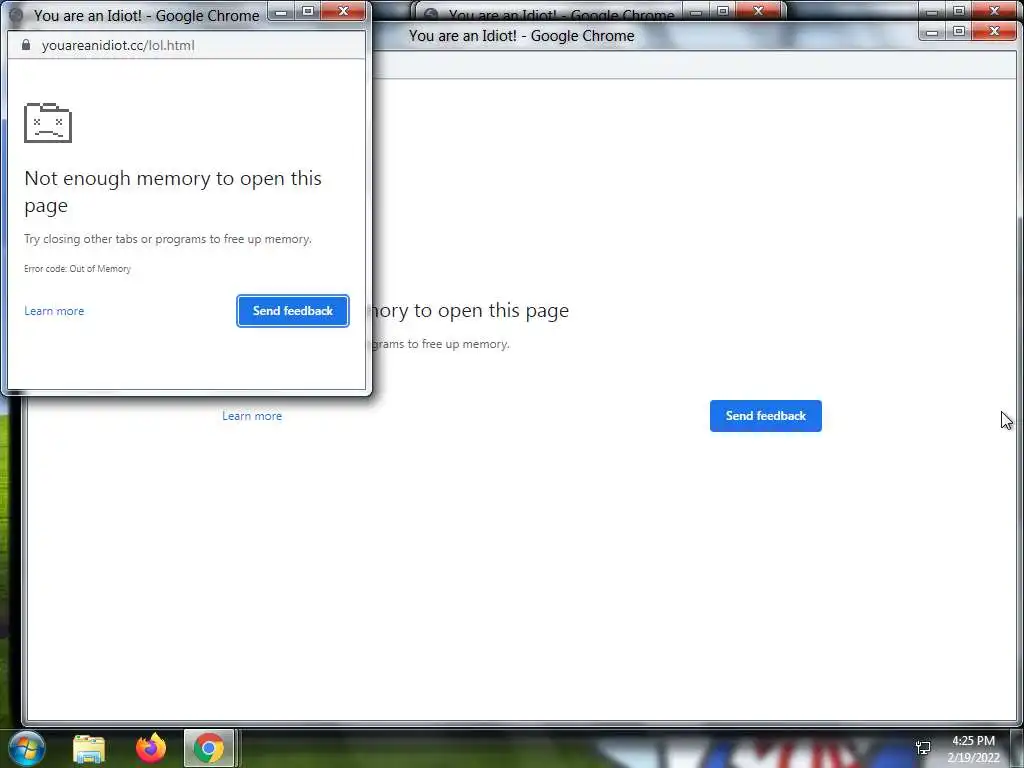Open Learn more link in large background window
Screen dimensions: 1024x768
(252, 416)
